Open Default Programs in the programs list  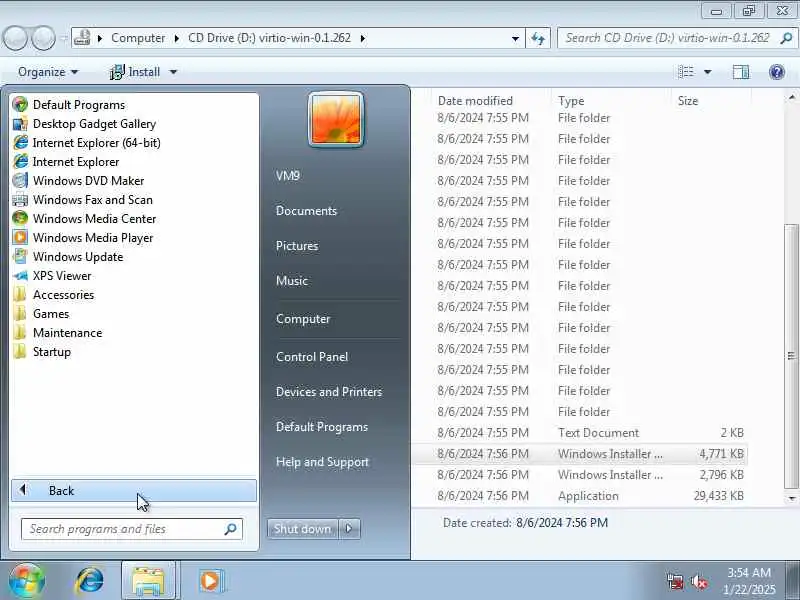[x=79, y=105]
